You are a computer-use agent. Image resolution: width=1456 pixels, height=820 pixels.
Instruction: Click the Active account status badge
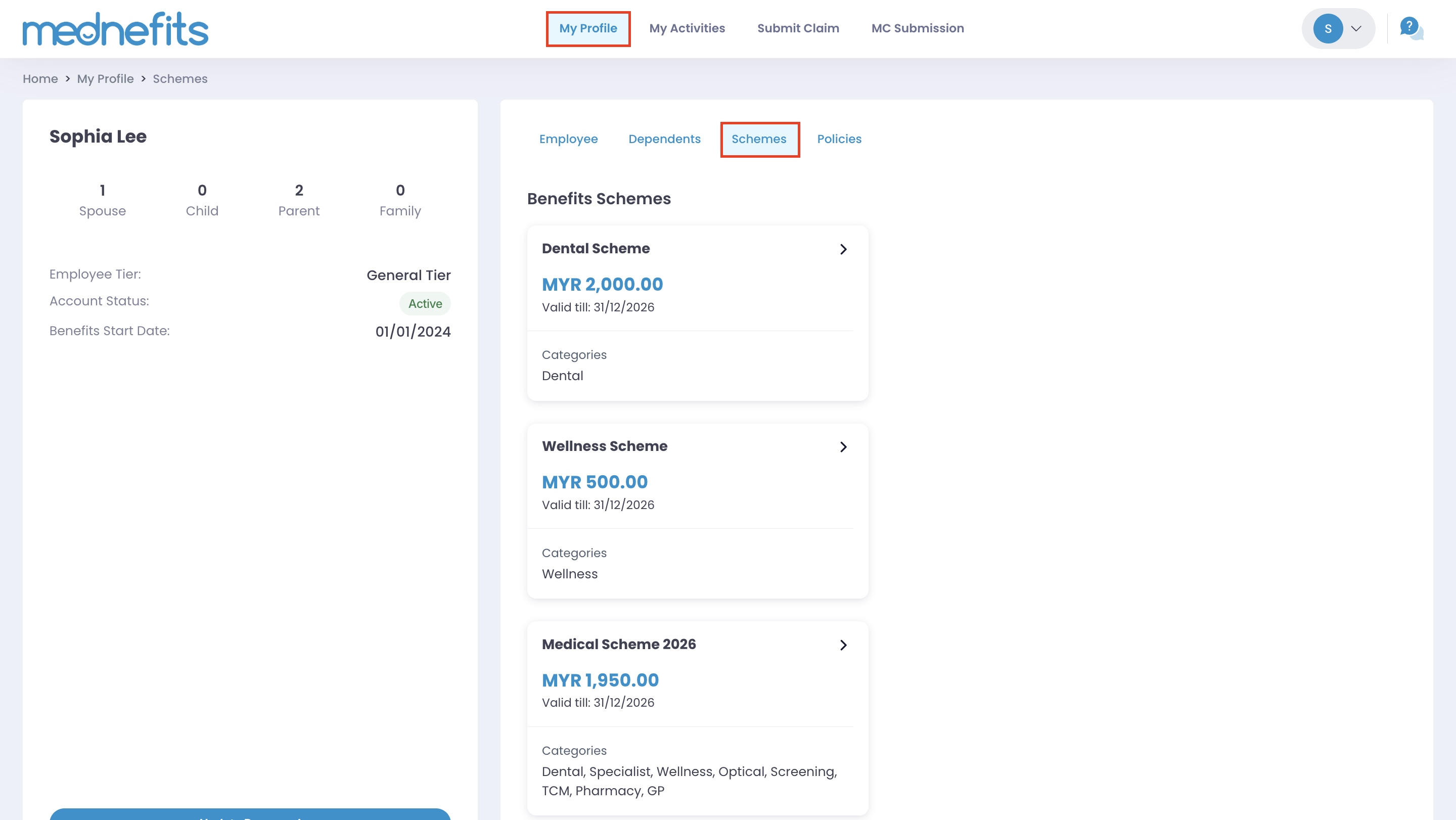(425, 303)
